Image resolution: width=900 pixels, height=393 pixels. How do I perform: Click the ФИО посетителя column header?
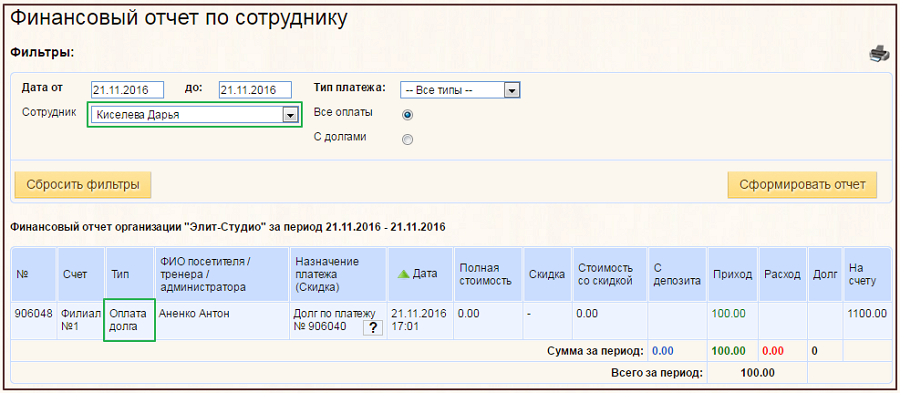(222, 274)
